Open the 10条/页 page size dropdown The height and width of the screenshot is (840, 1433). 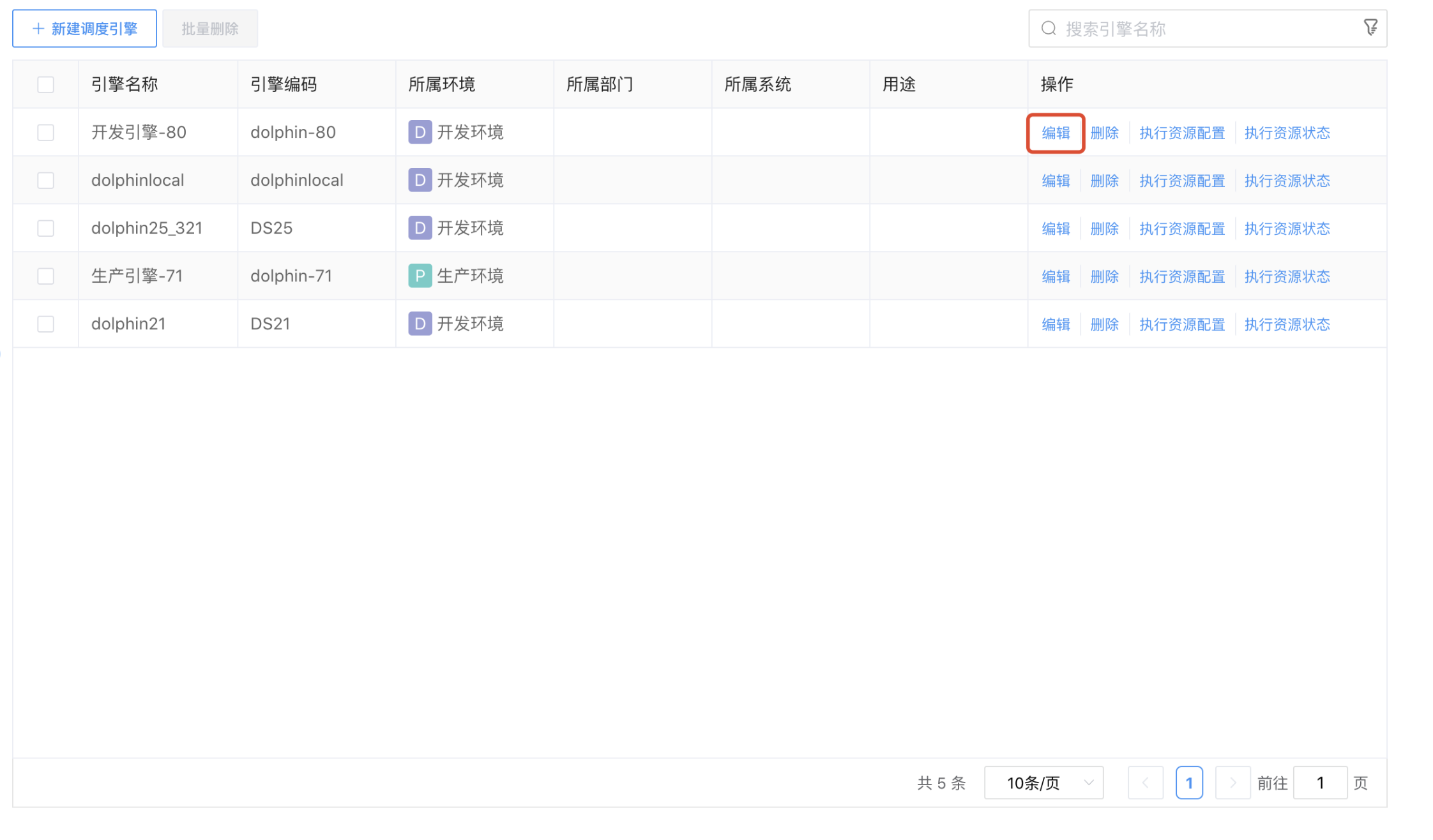[1043, 783]
